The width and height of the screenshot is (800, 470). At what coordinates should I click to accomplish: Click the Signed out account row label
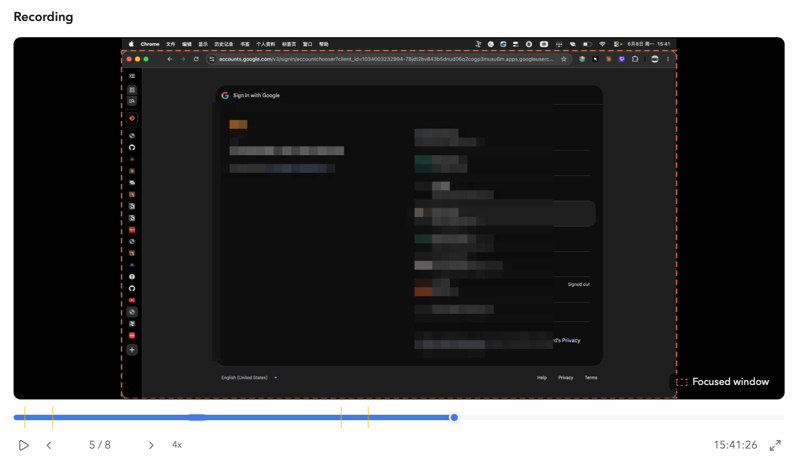point(579,284)
